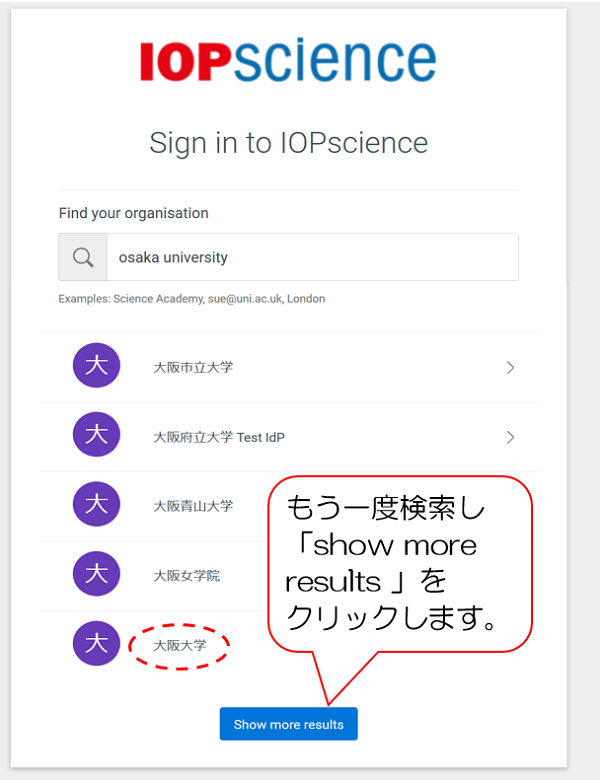Click the Examples hint text below search
This screenshot has width=600, height=780.
[x=191, y=298]
